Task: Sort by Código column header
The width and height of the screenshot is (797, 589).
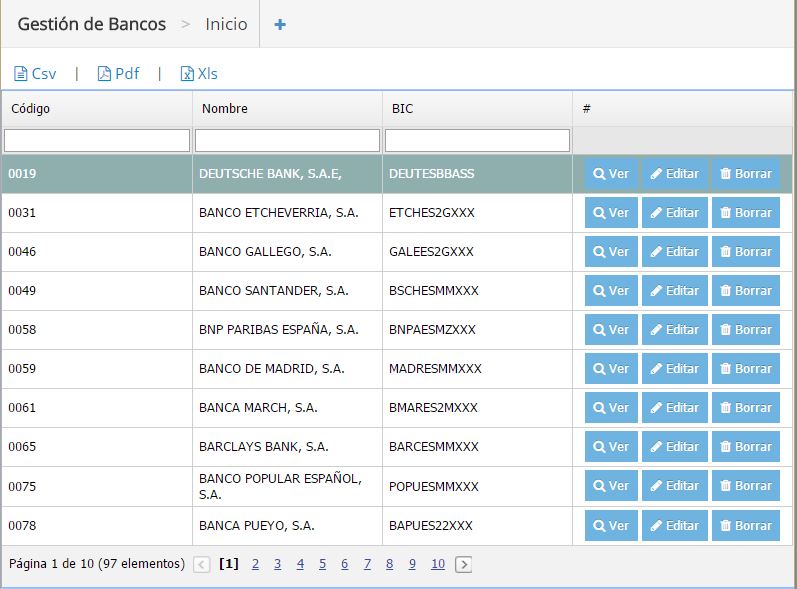Action: [x=97, y=109]
